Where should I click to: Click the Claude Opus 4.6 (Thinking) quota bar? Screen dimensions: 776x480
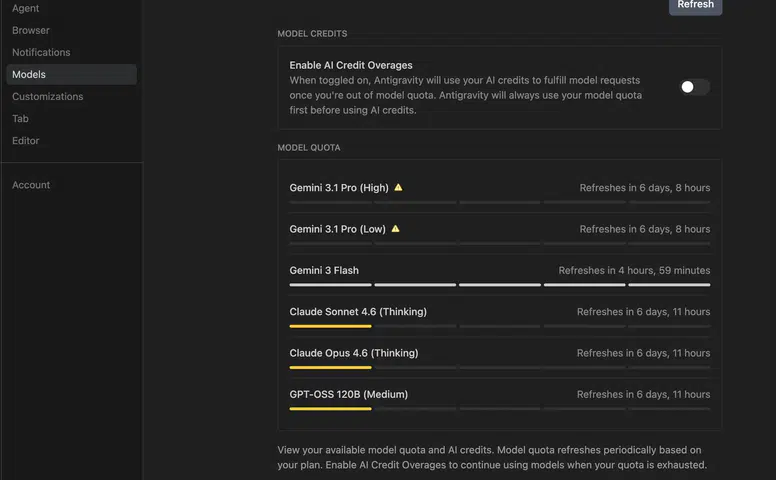coord(500,367)
